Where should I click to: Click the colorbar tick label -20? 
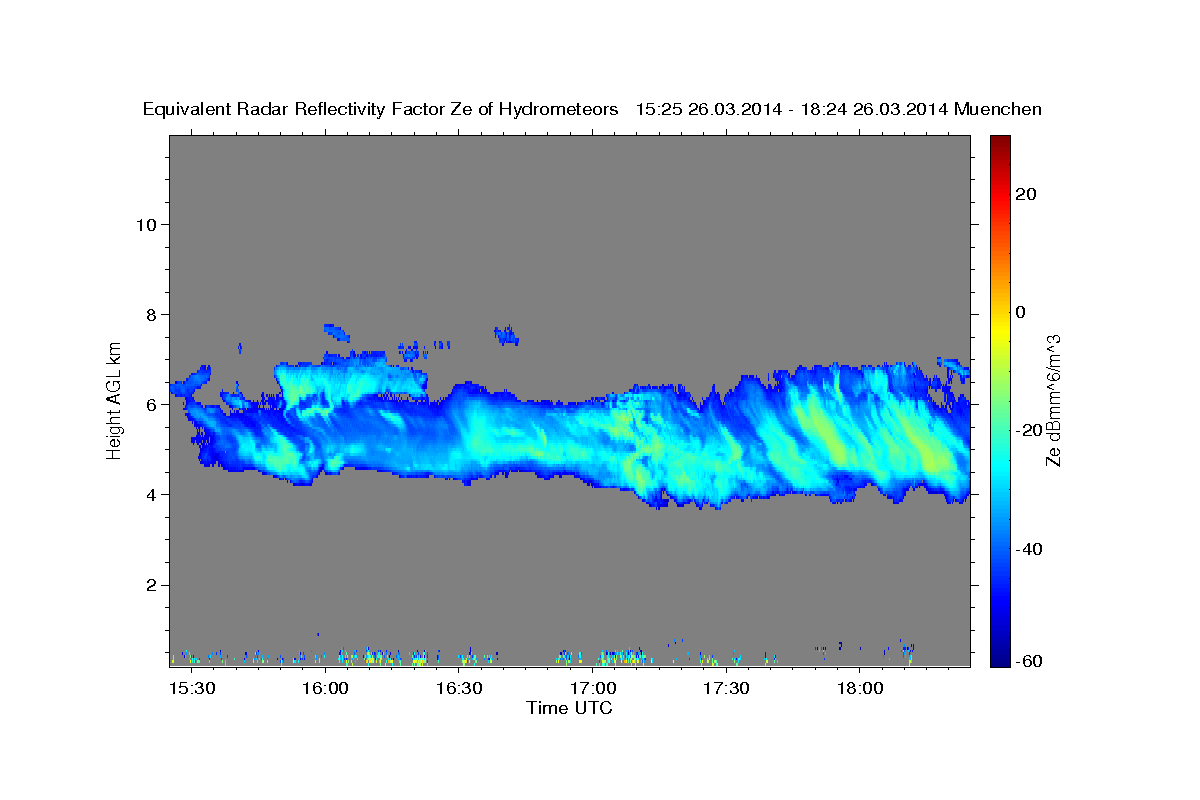click(1030, 430)
